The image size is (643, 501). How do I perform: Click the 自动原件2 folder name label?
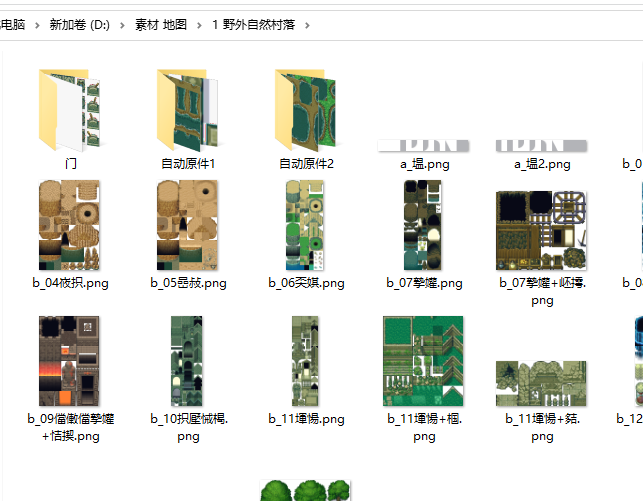[x=306, y=164]
